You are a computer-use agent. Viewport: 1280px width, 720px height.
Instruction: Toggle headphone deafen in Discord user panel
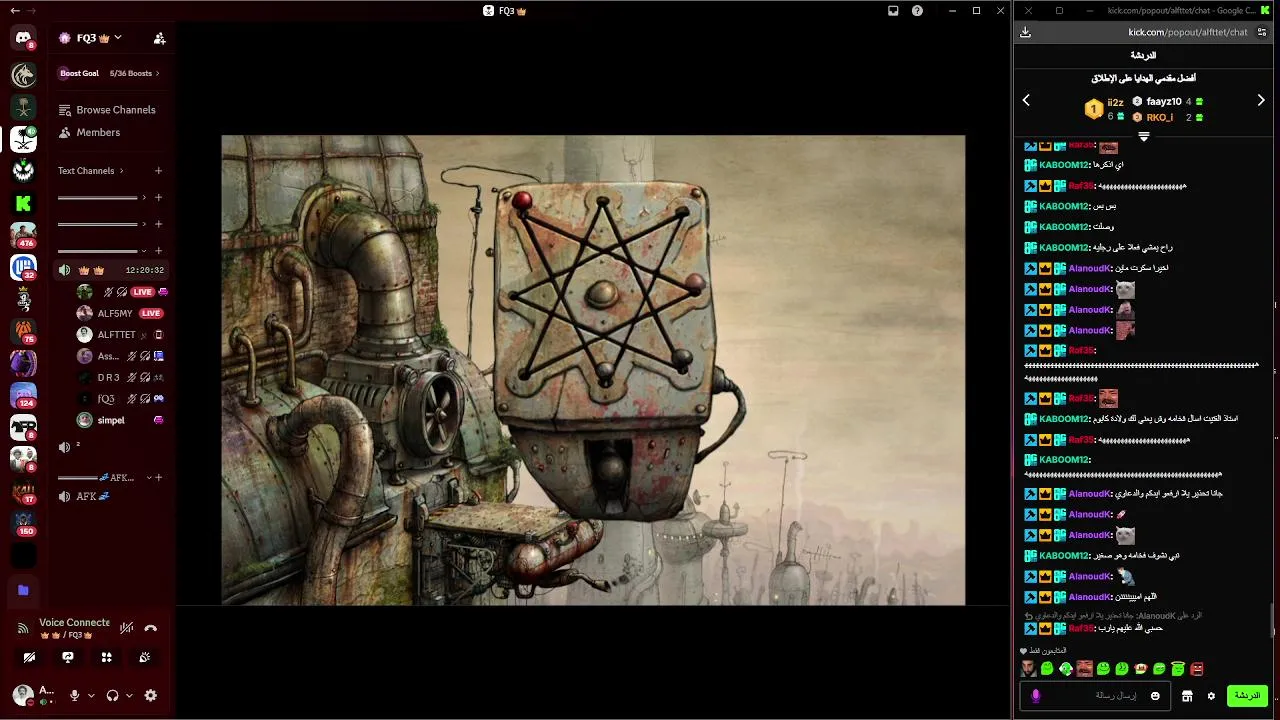click(x=112, y=695)
